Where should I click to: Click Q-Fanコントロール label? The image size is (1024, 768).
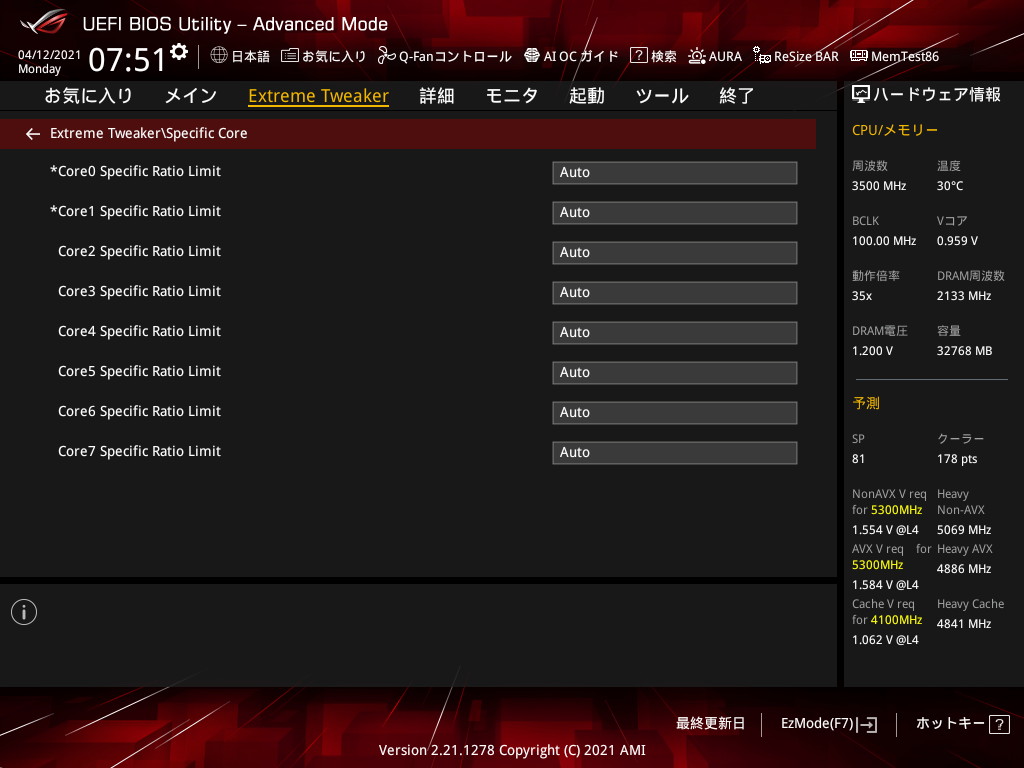click(455, 56)
